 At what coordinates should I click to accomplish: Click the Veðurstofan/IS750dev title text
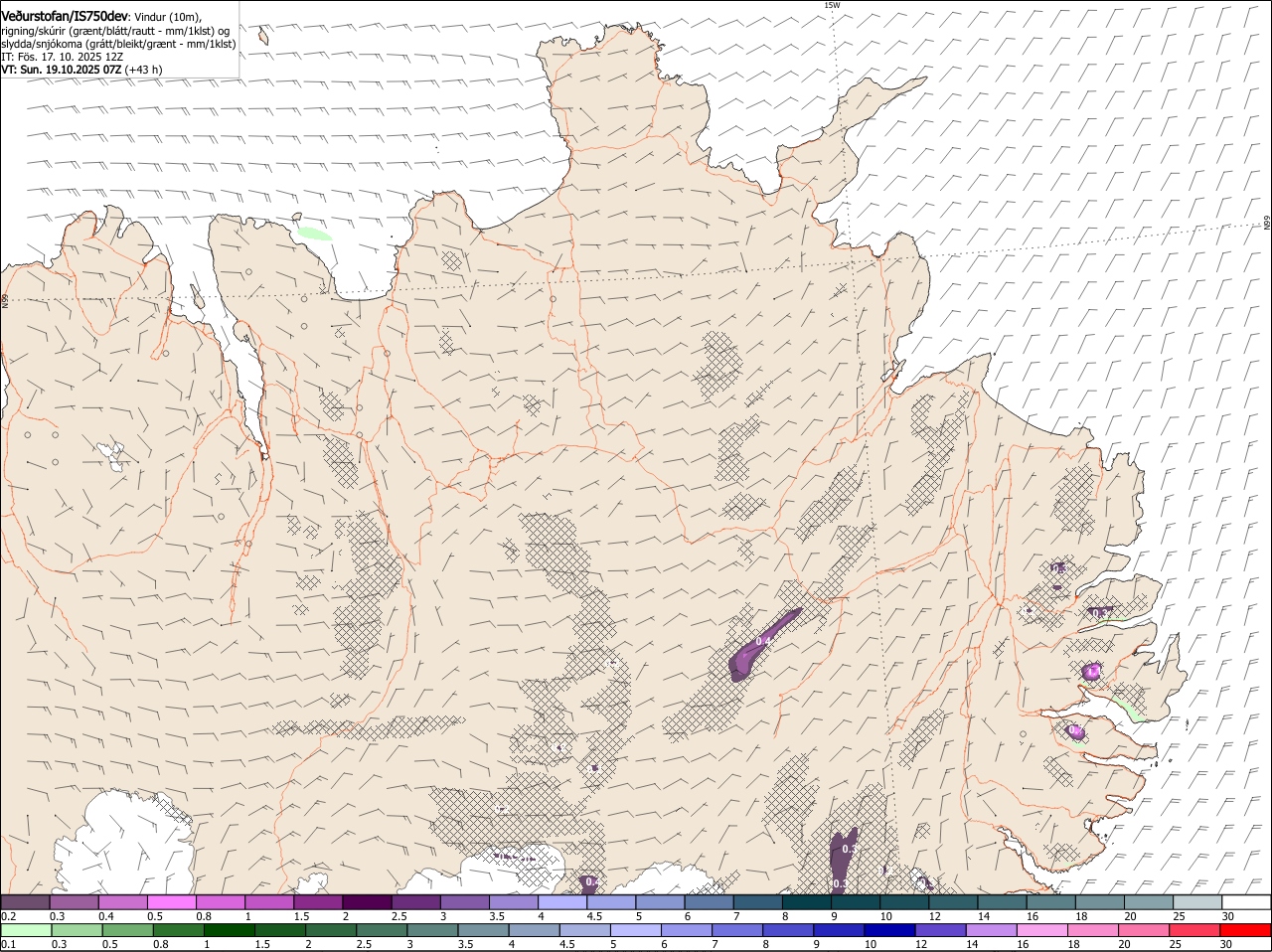tap(65, 17)
